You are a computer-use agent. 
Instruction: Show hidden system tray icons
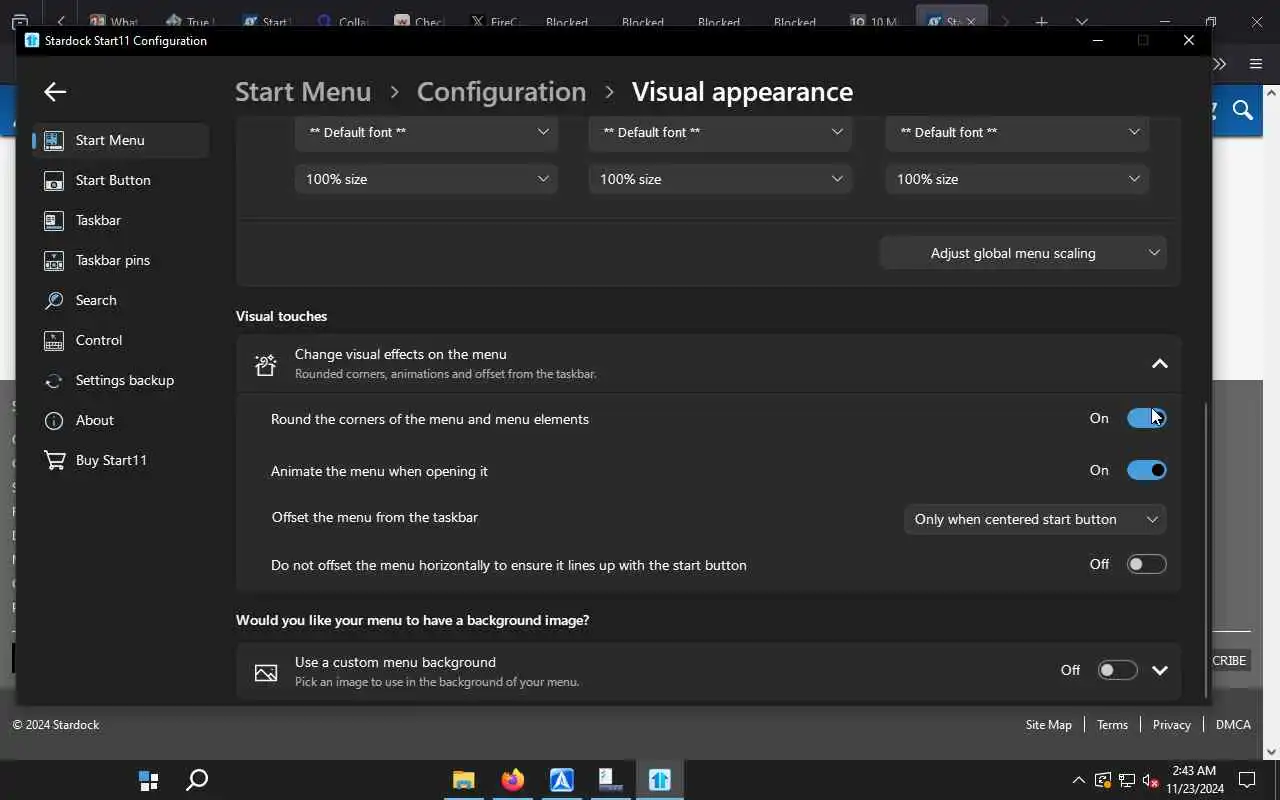tap(1078, 780)
